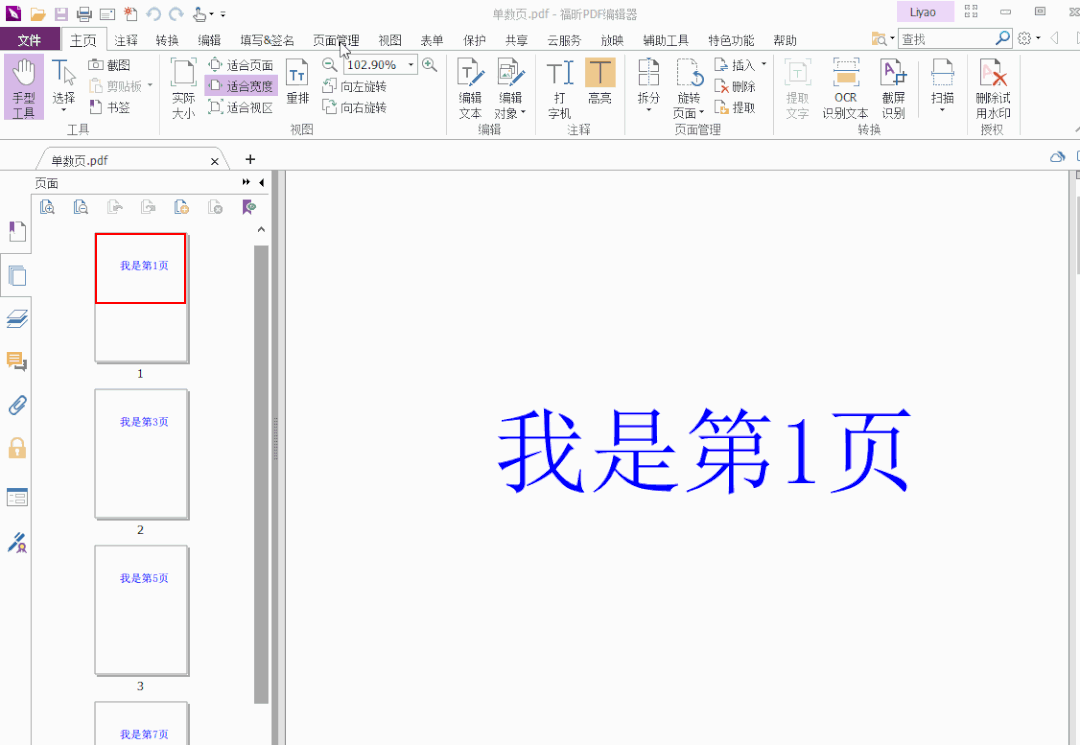This screenshot has height=745, width=1080.
Task: Click the Typewriter (打字机) tool
Action: [x=559, y=89]
